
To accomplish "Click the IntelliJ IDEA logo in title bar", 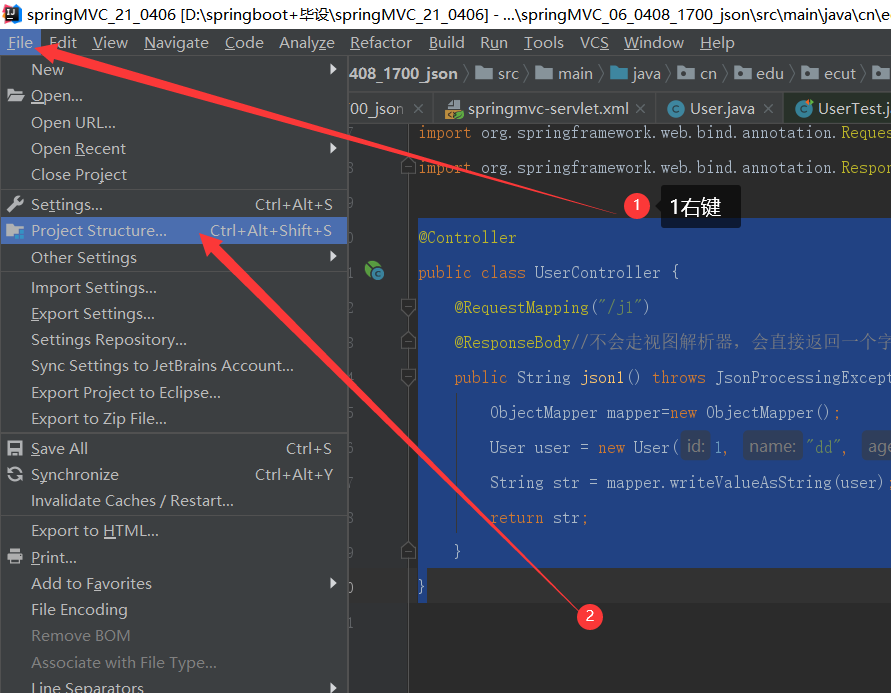I will click(x=12, y=14).
